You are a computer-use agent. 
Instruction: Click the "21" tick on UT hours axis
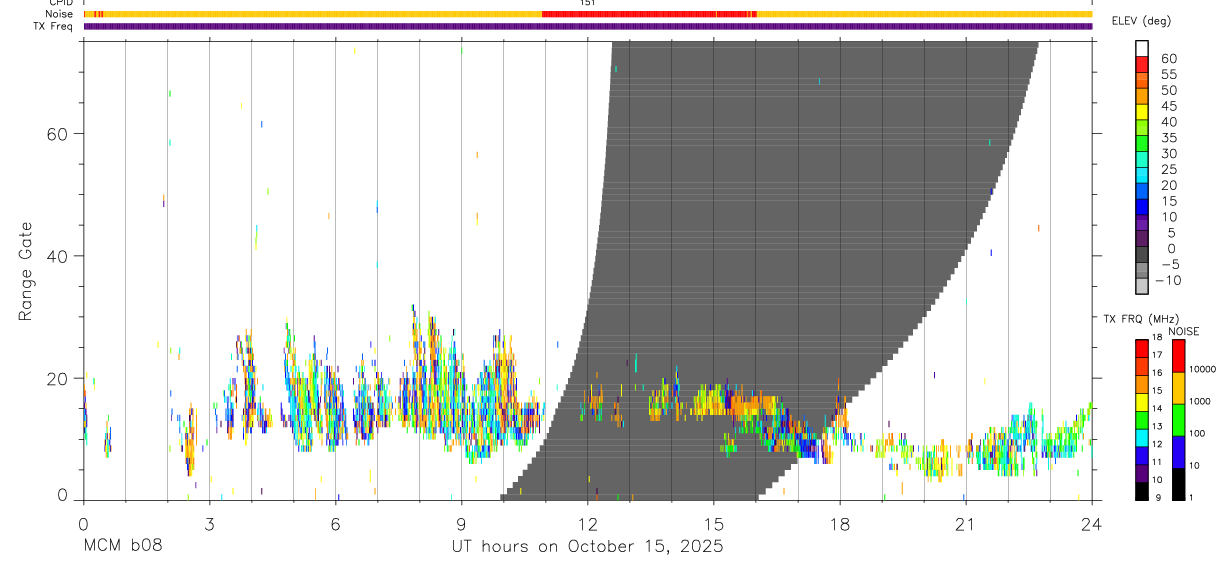(x=965, y=524)
